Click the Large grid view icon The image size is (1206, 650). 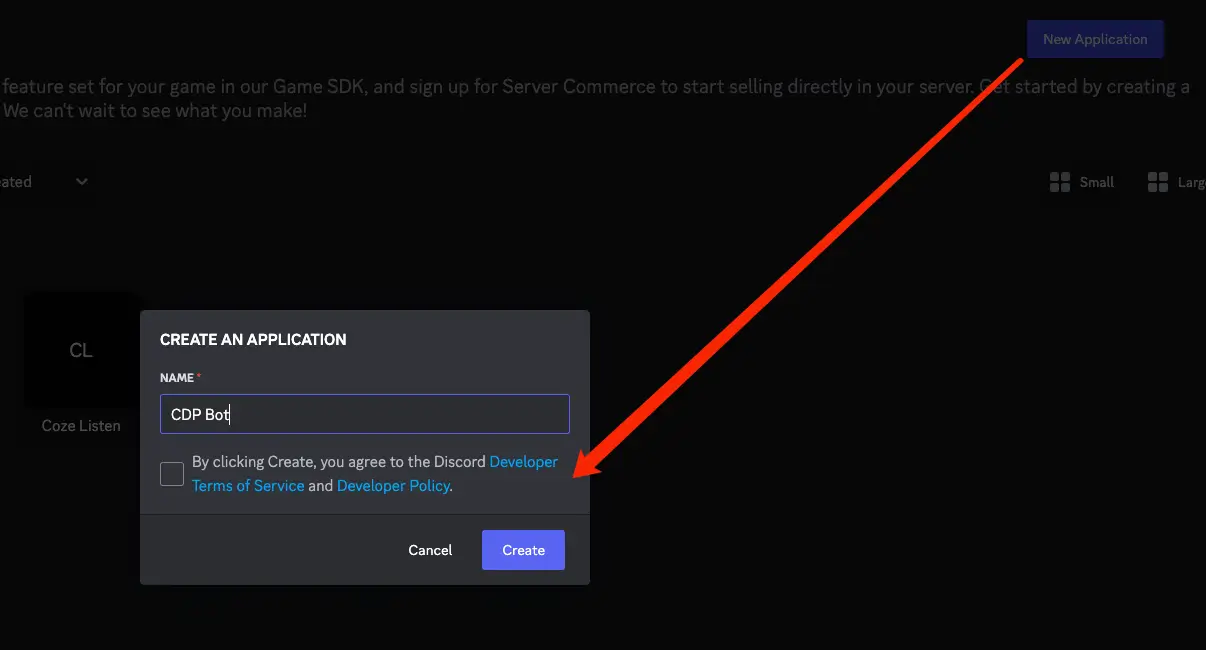pos(1158,182)
